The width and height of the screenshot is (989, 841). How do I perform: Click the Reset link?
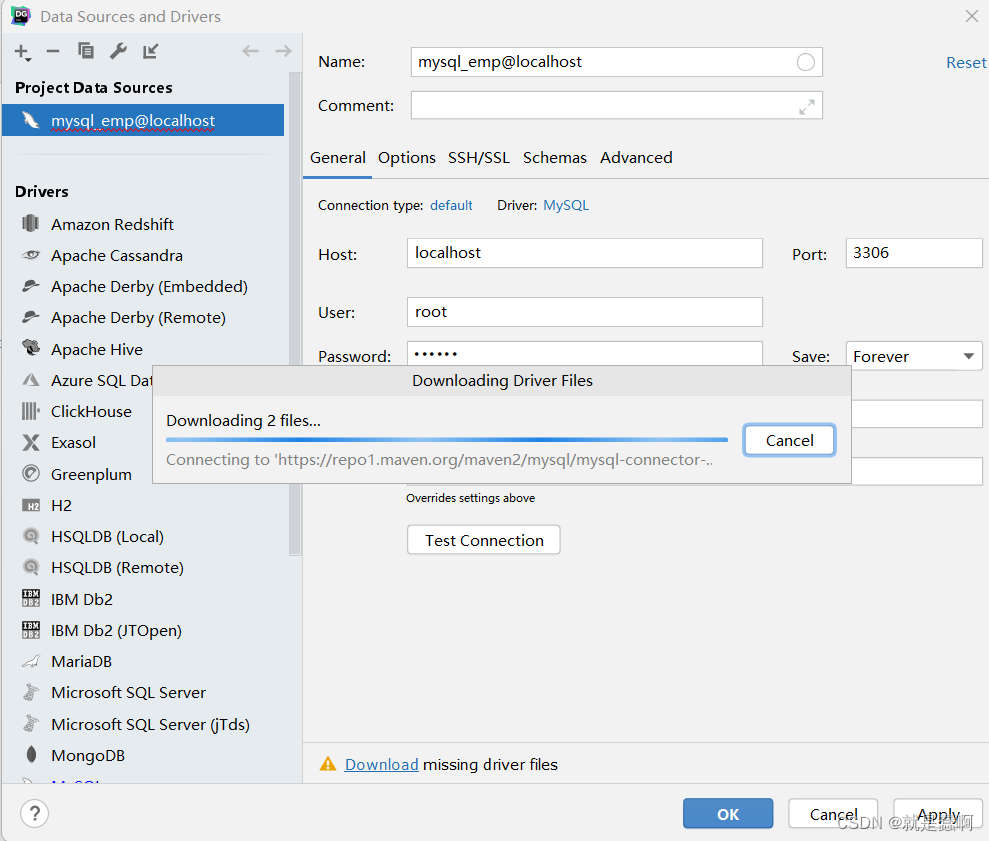[x=966, y=62]
